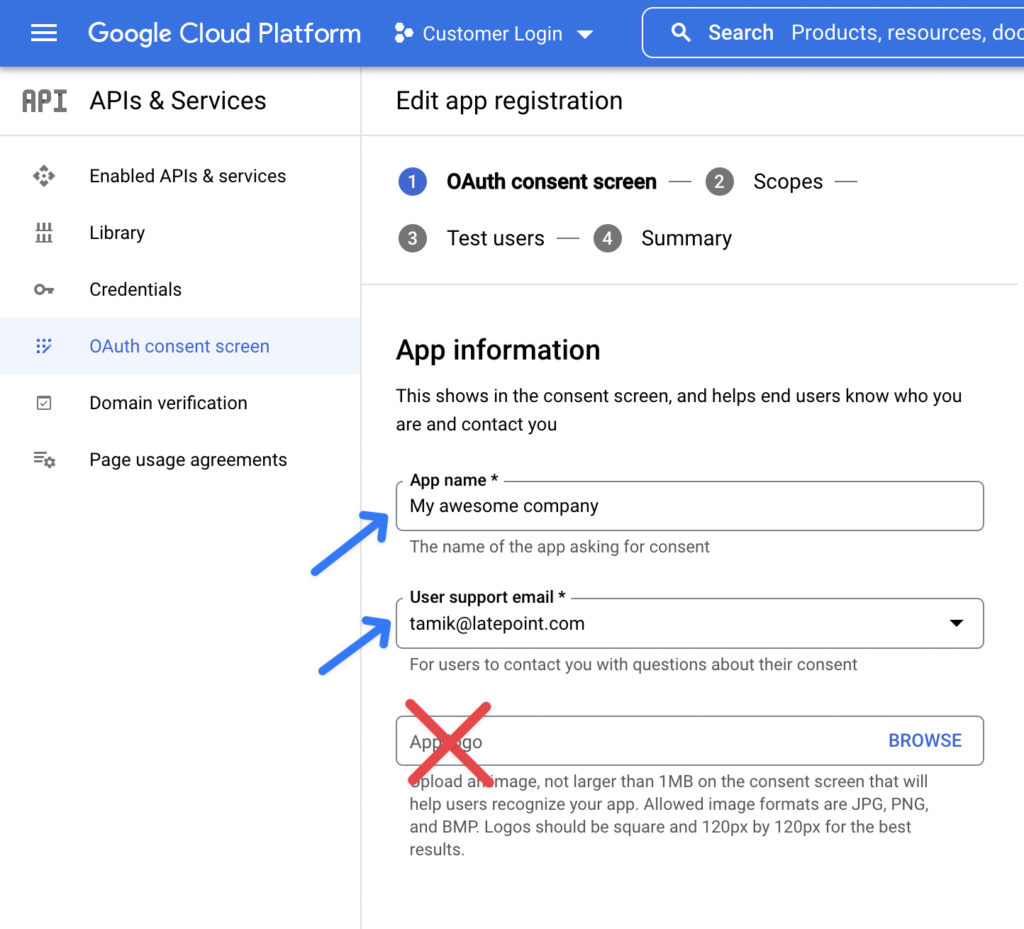This screenshot has height=929, width=1024.
Task: Select the Library icon in sidebar
Action: (44, 232)
